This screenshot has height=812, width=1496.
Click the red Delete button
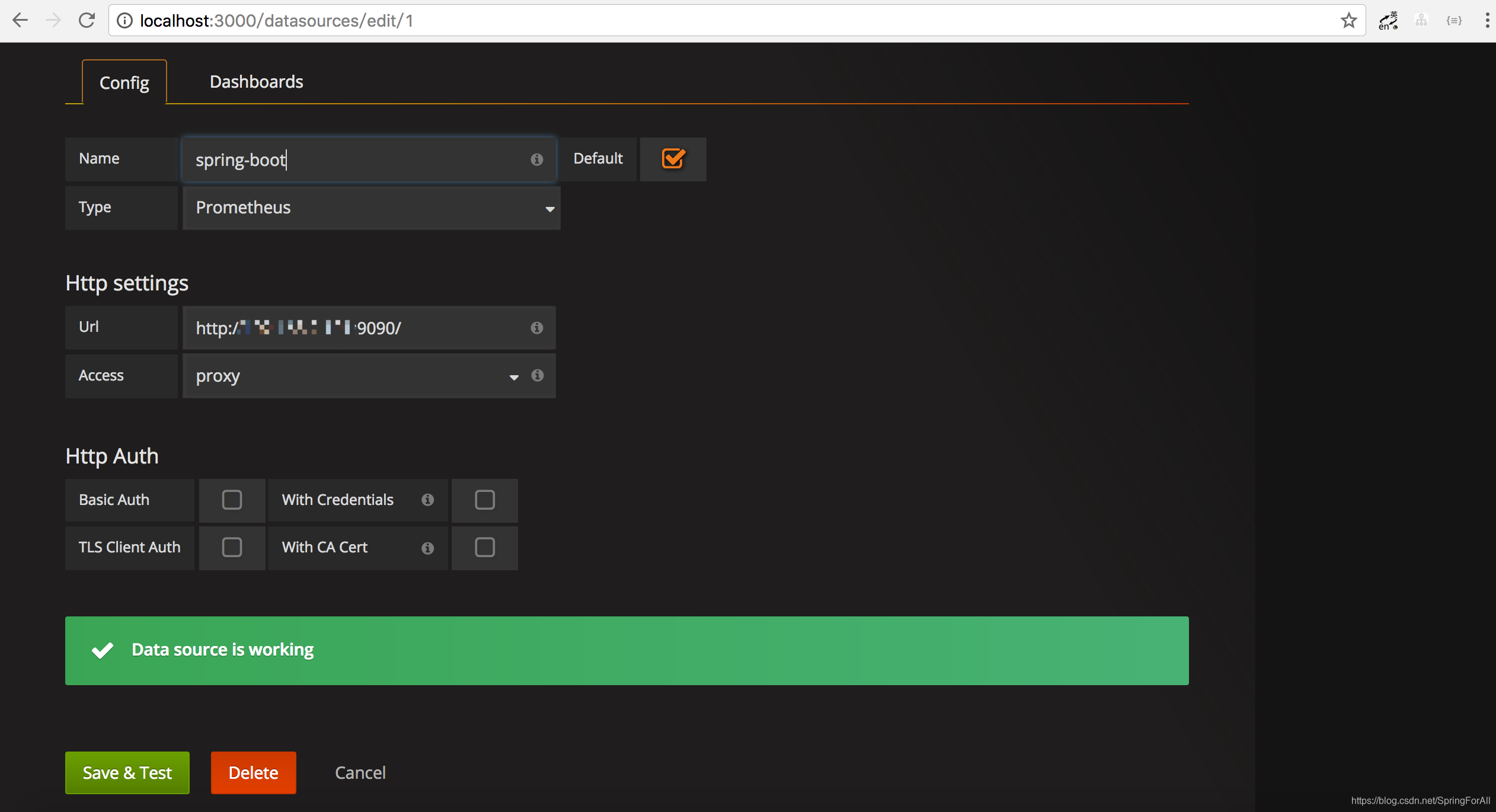click(253, 773)
